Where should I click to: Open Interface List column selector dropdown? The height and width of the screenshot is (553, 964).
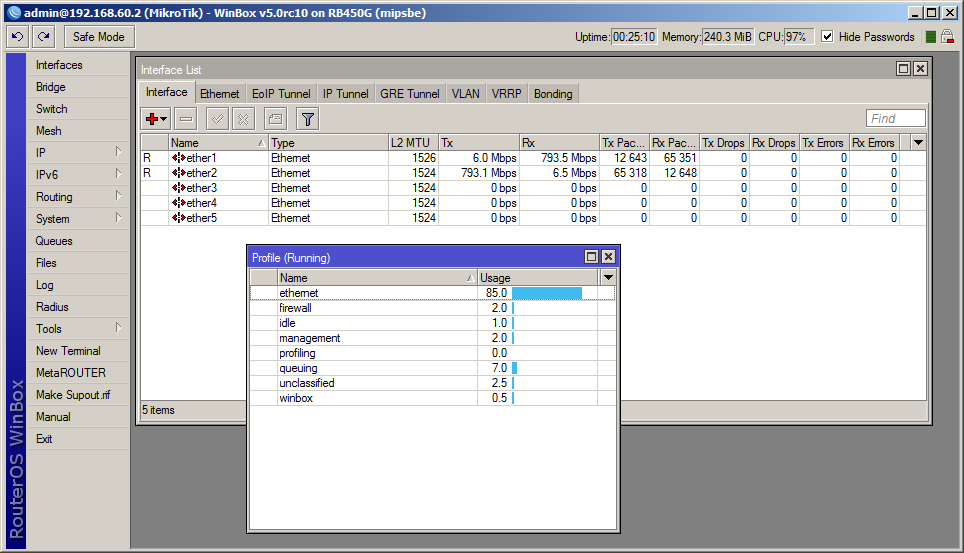[919, 143]
